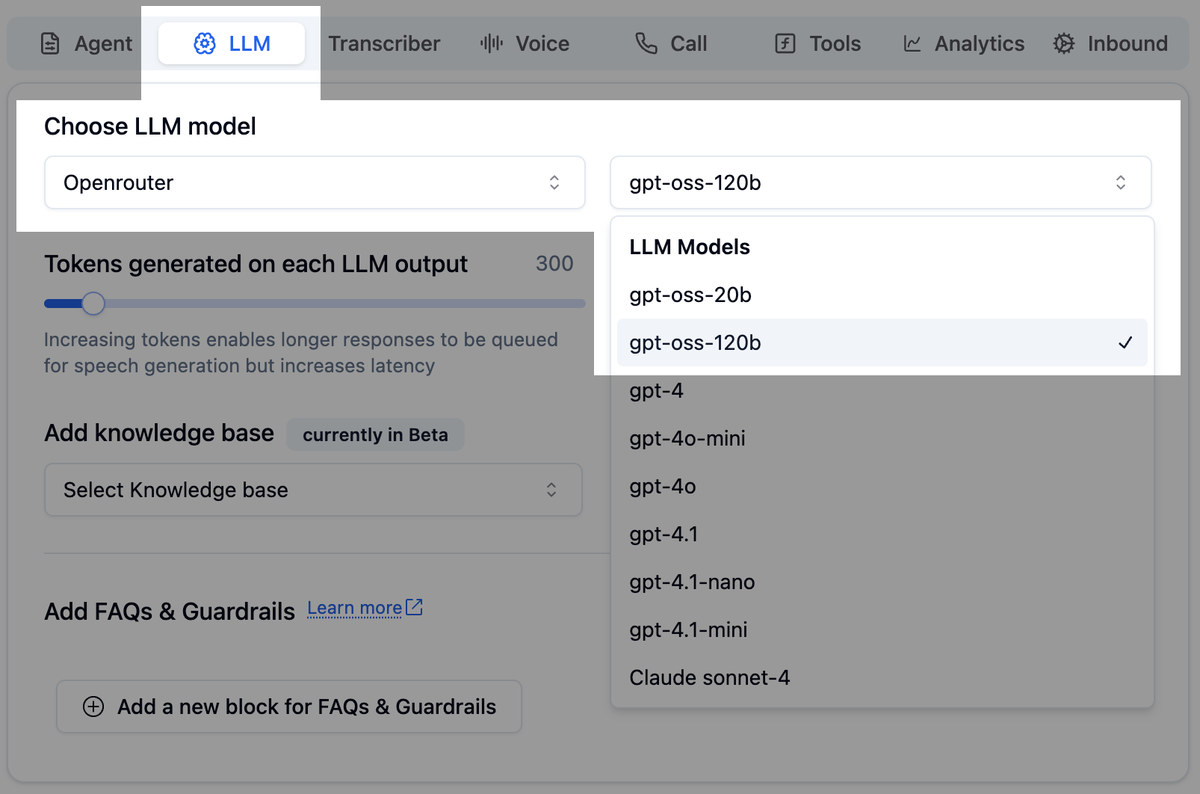Viewport: 1200px width, 794px height.
Task: Choose gpt-4.1-mini from the list
Action: [x=882, y=630]
